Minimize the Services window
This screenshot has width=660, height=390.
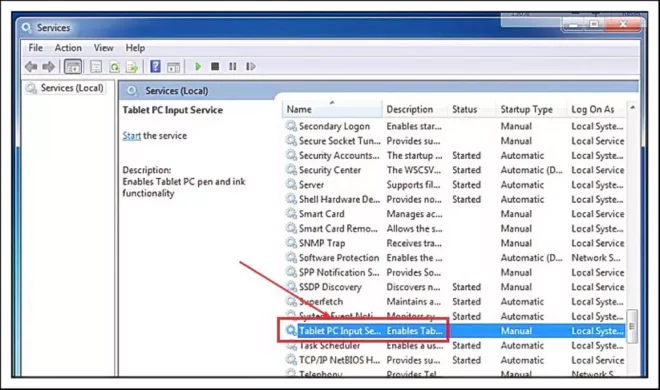(x=573, y=24)
